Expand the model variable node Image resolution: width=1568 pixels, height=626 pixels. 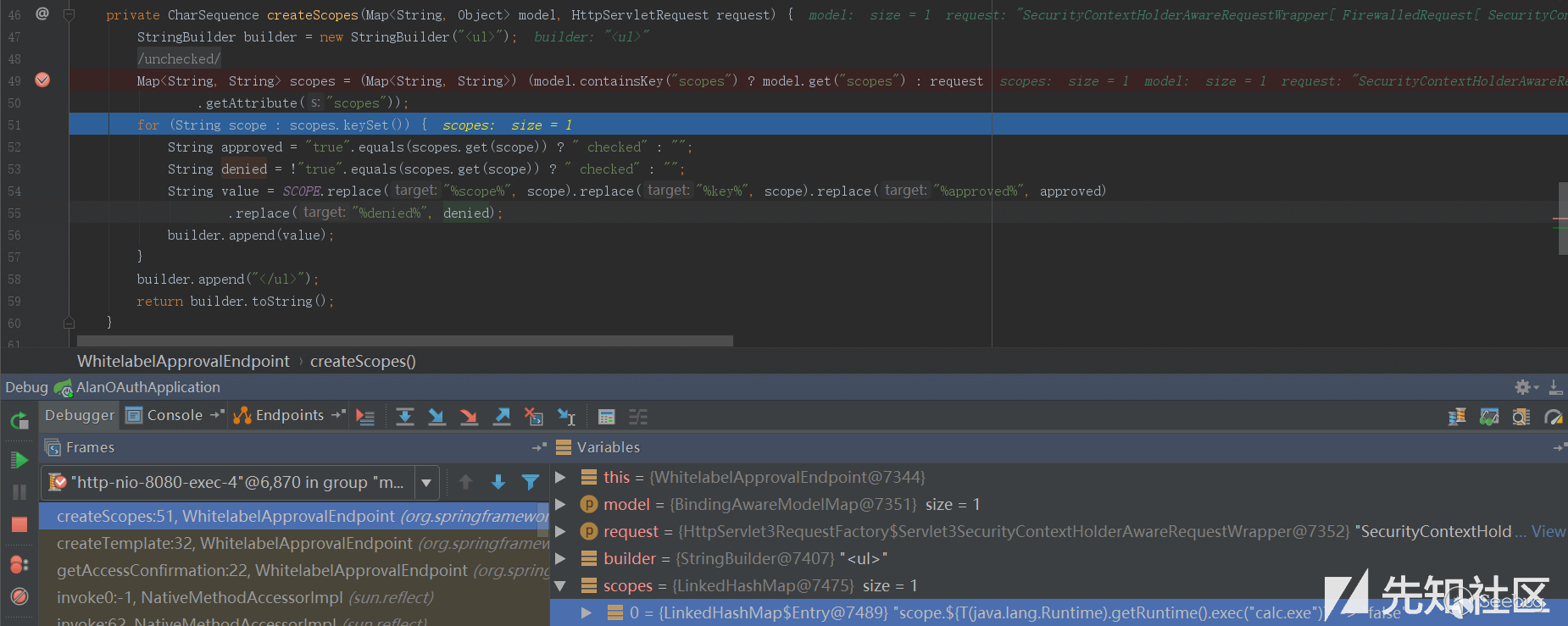click(x=559, y=504)
